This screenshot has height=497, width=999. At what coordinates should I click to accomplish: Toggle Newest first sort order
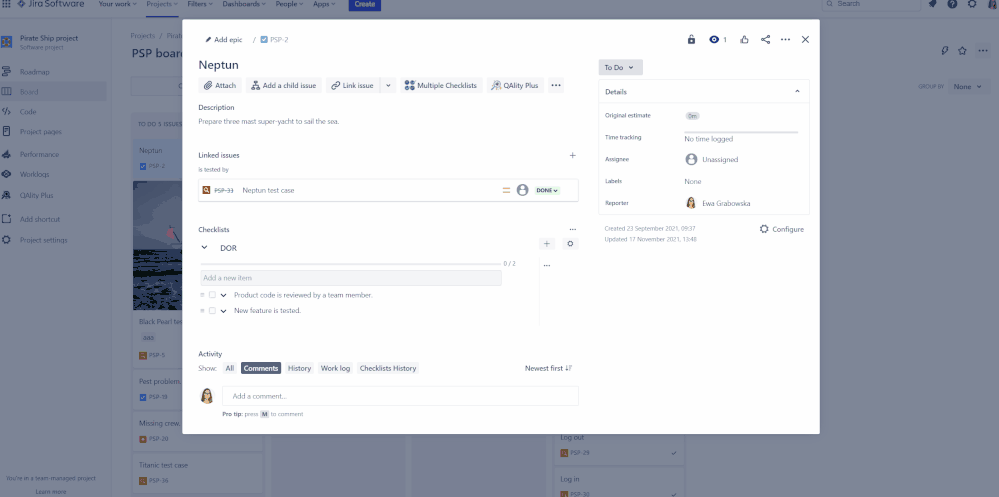(x=549, y=368)
